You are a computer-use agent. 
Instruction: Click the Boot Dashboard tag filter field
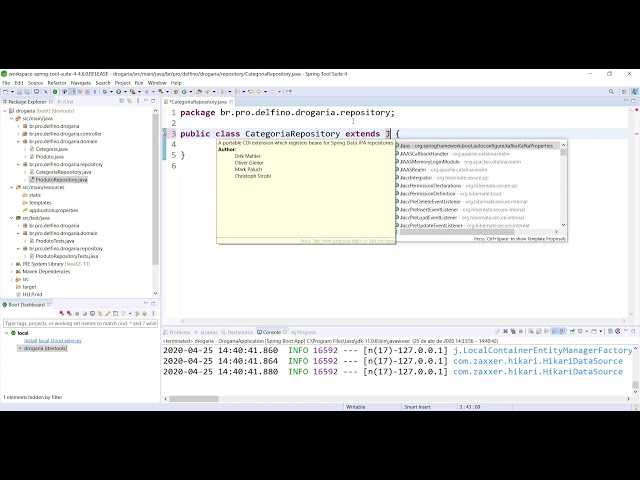click(x=80, y=323)
